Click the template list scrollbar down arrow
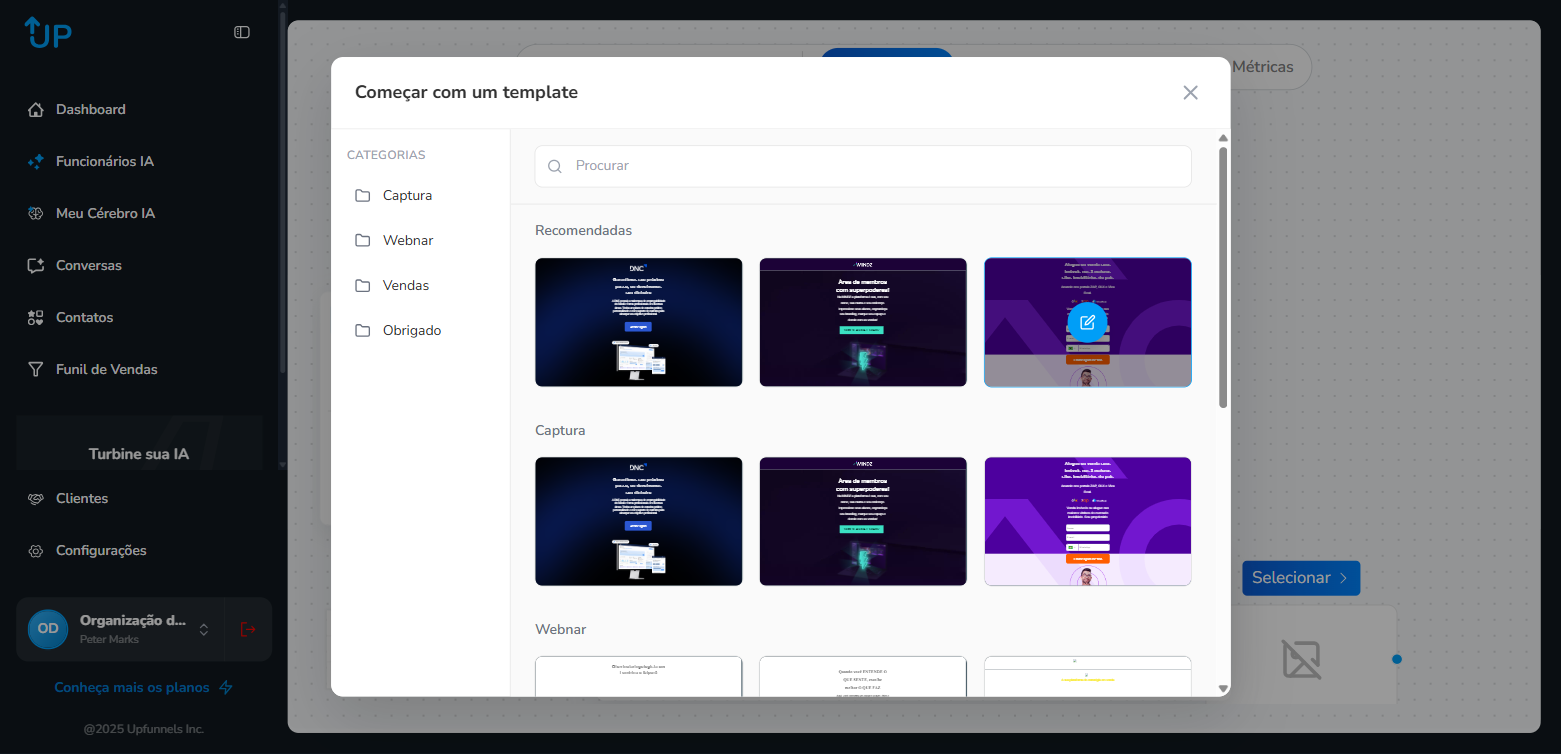Image resolution: width=1561 pixels, height=754 pixels. pyautogui.click(x=1223, y=688)
